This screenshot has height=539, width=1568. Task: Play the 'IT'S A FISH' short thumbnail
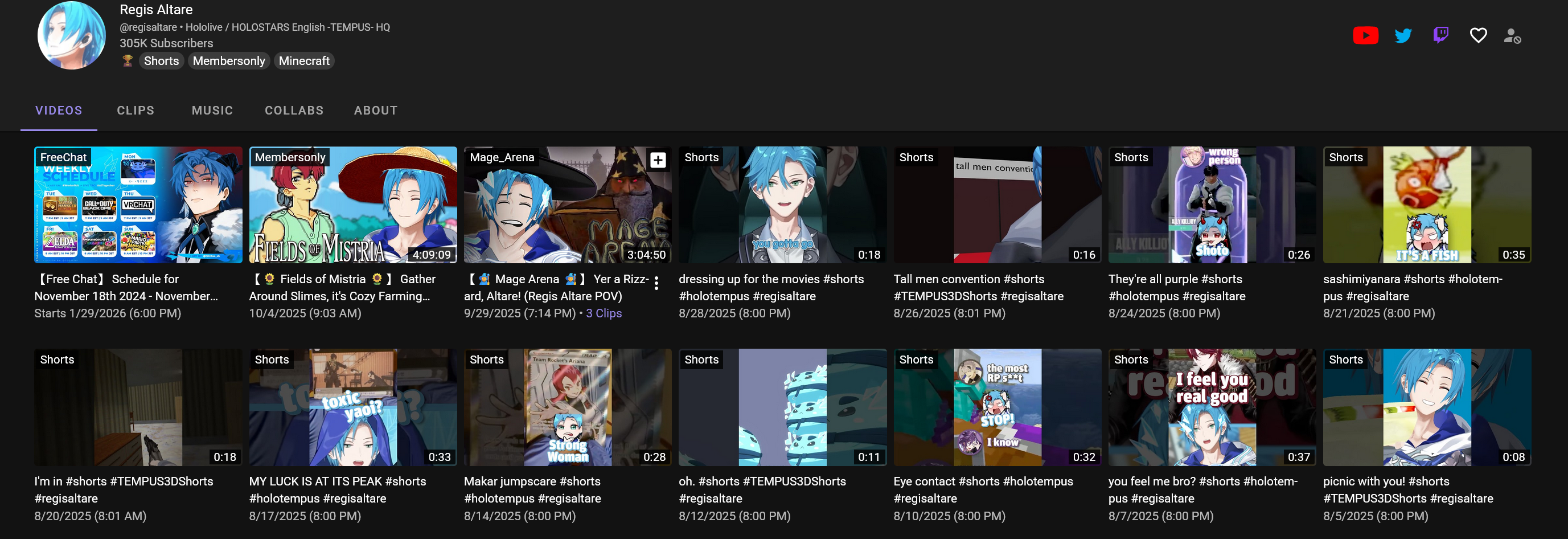1427,205
